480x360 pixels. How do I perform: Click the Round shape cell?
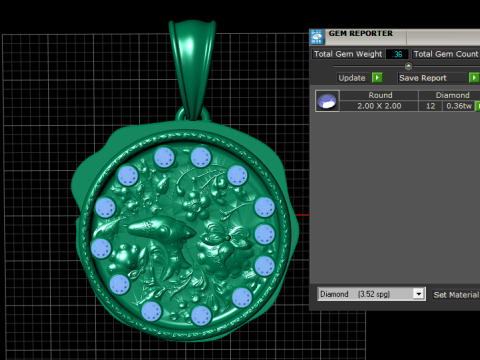(x=379, y=95)
